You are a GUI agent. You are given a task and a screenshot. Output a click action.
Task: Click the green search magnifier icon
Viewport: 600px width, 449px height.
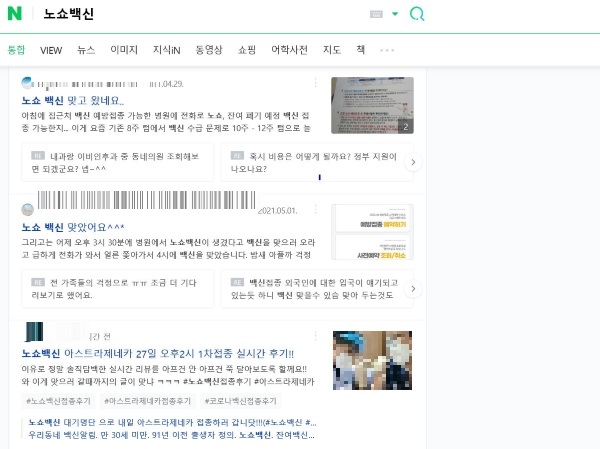(x=417, y=14)
